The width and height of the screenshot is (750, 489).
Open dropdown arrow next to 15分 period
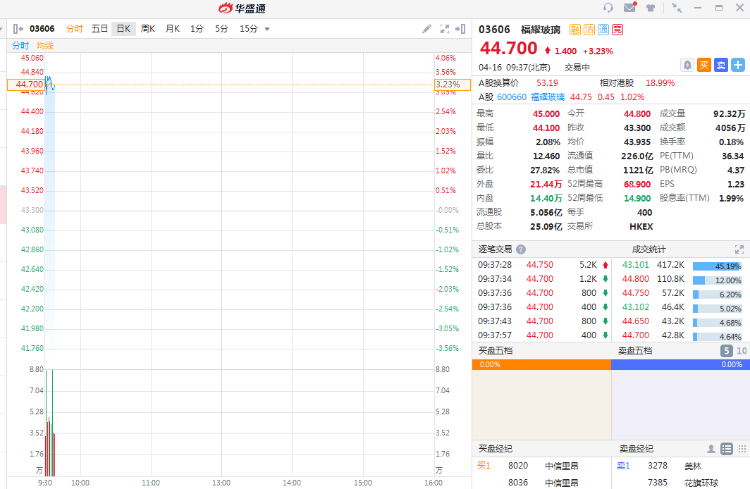(x=267, y=29)
